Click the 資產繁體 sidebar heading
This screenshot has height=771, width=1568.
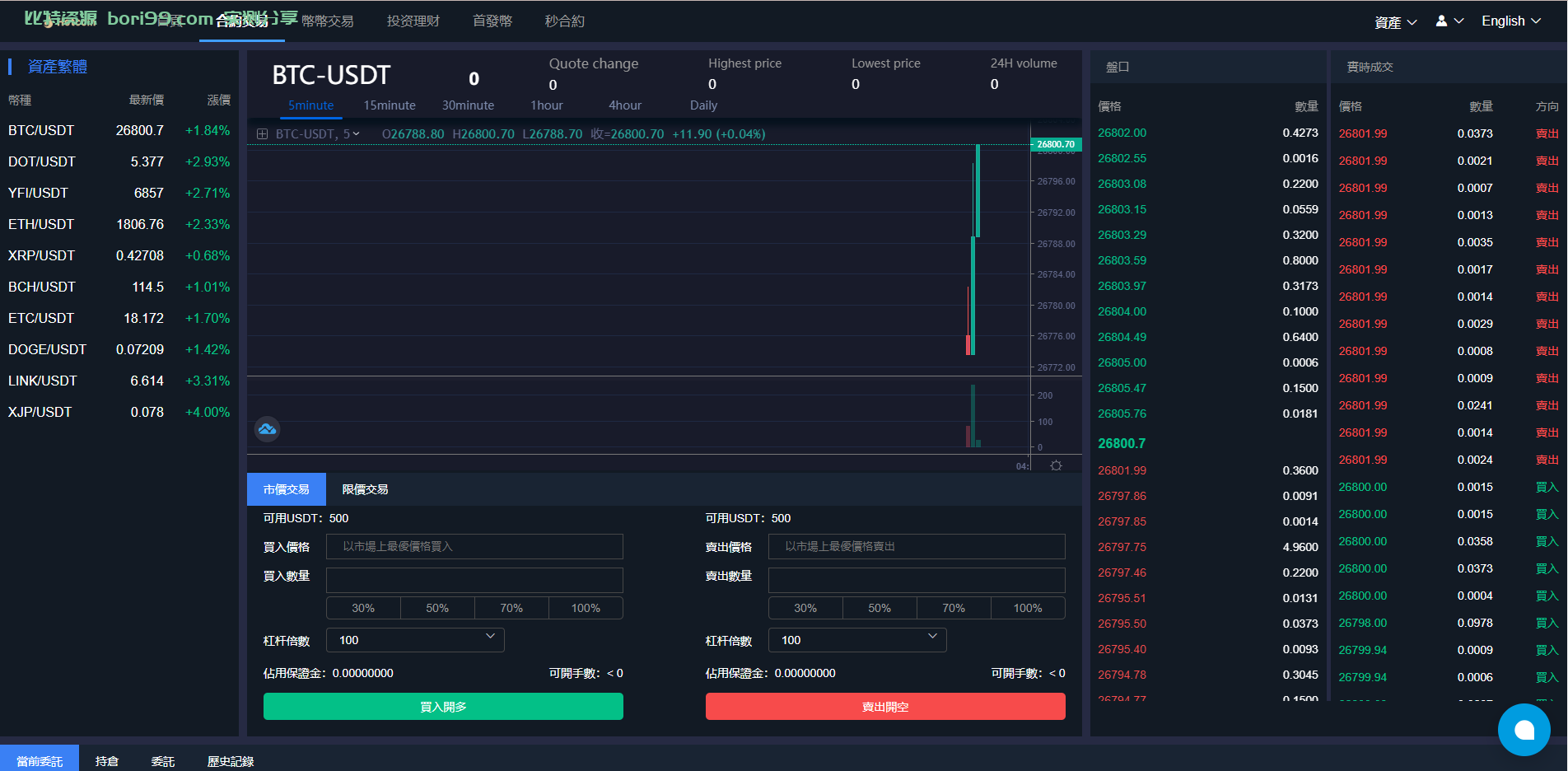[58, 67]
